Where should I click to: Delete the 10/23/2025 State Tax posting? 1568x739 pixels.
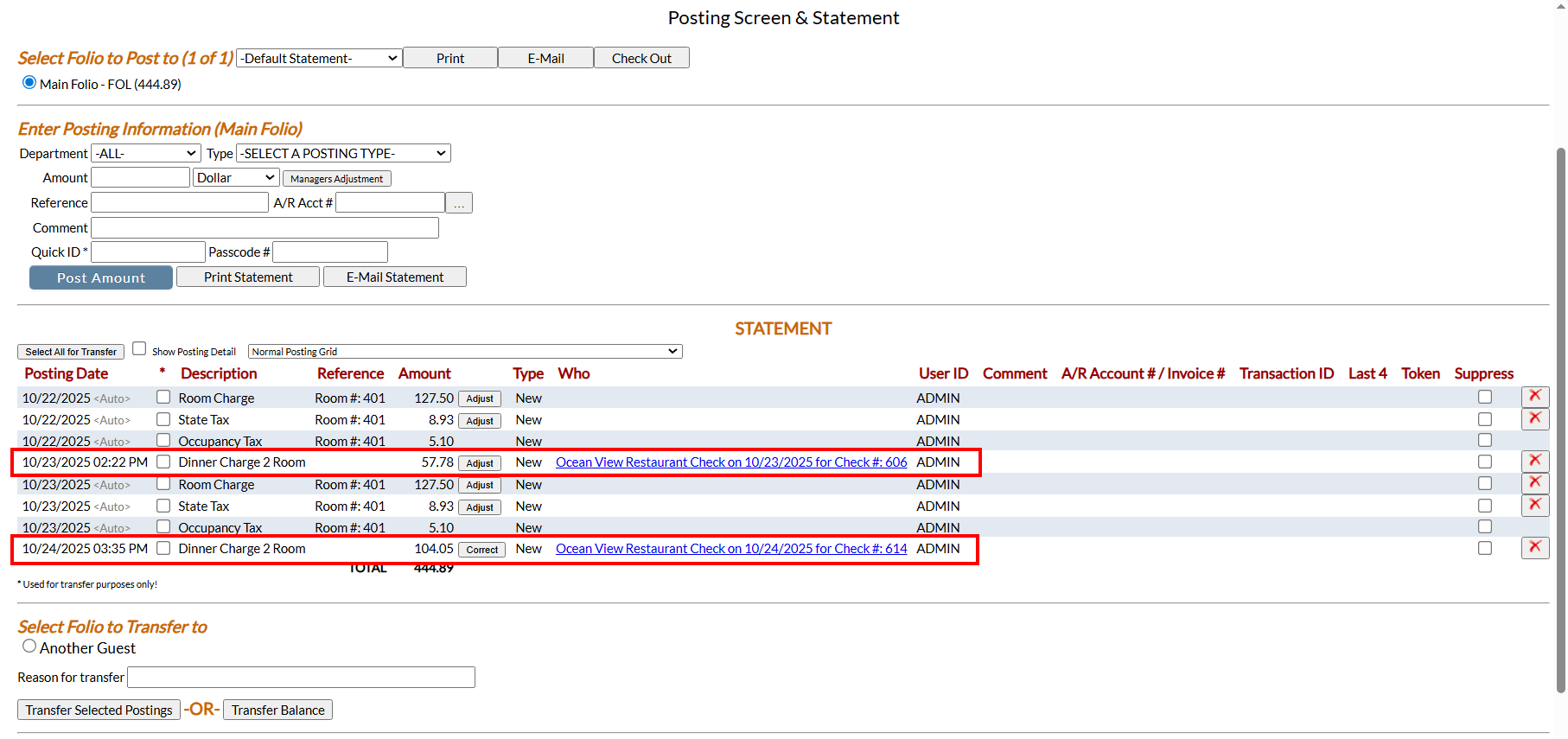(x=1535, y=506)
